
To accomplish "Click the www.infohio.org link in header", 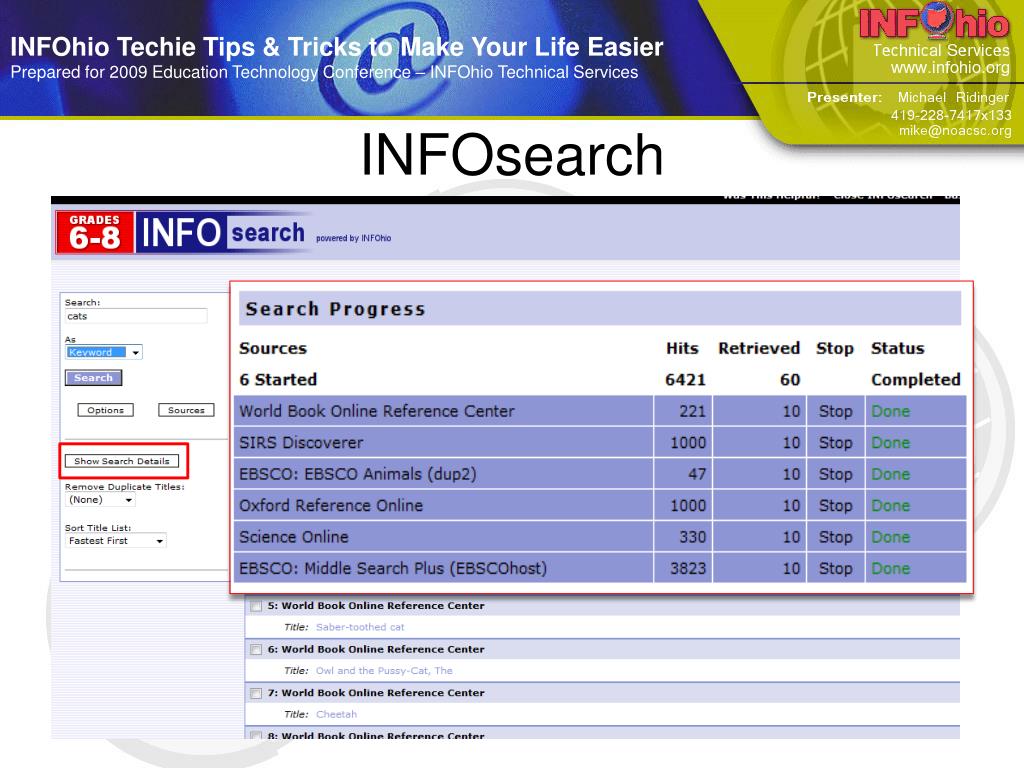I will (x=950, y=67).
